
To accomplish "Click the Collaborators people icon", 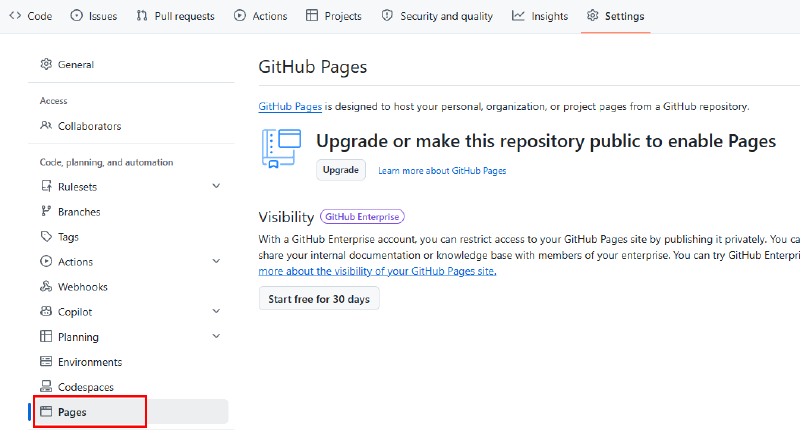I will 46,125.
